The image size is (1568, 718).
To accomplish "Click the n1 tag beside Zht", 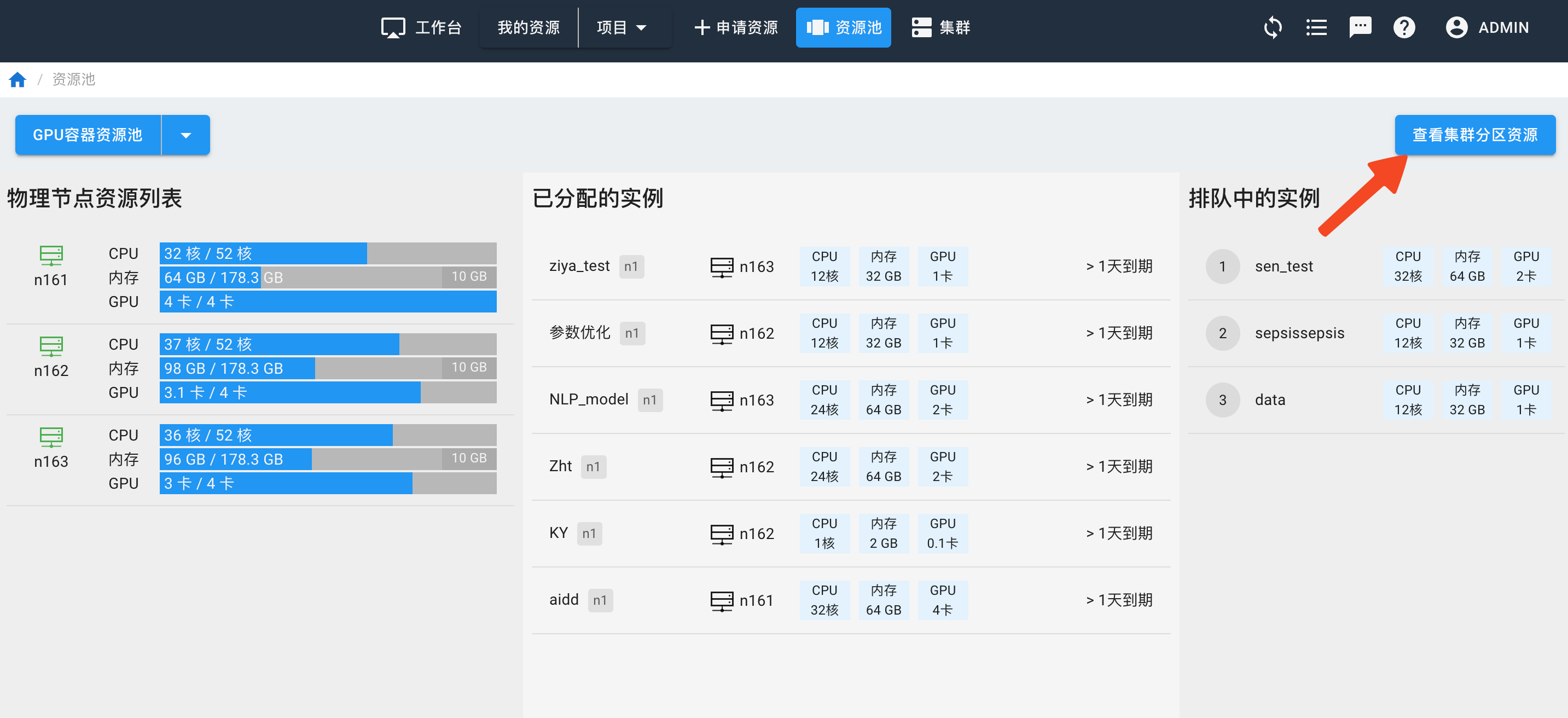I will coord(594,467).
